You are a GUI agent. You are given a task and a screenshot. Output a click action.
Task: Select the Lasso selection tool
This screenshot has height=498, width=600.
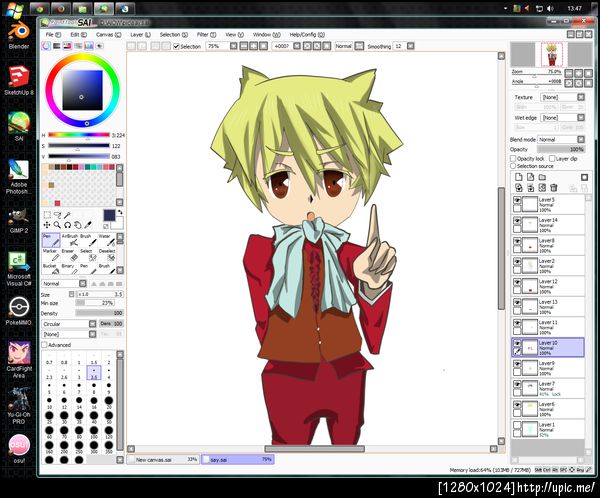(57, 215)
